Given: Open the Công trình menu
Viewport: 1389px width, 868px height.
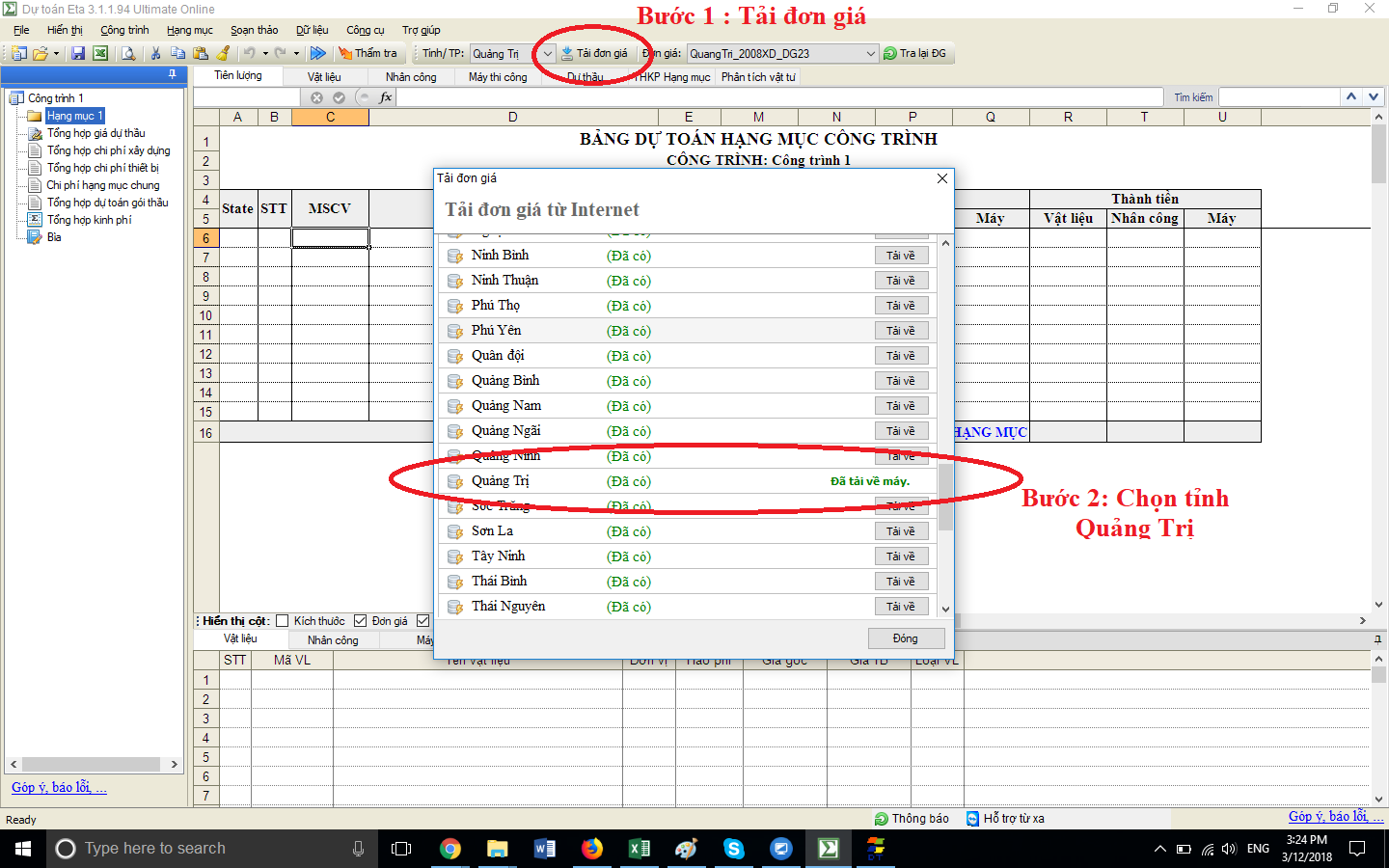Looking at the screenshot, I should 124,30.
